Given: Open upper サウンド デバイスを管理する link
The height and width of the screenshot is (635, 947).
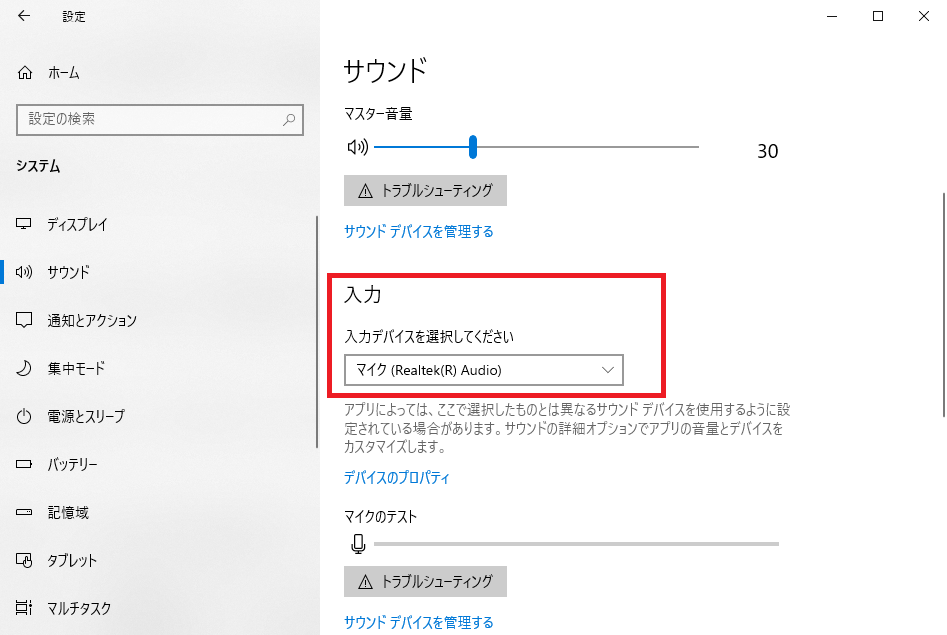Looking at the screenshot, I should pyautogui.click(x=419, y=231).
